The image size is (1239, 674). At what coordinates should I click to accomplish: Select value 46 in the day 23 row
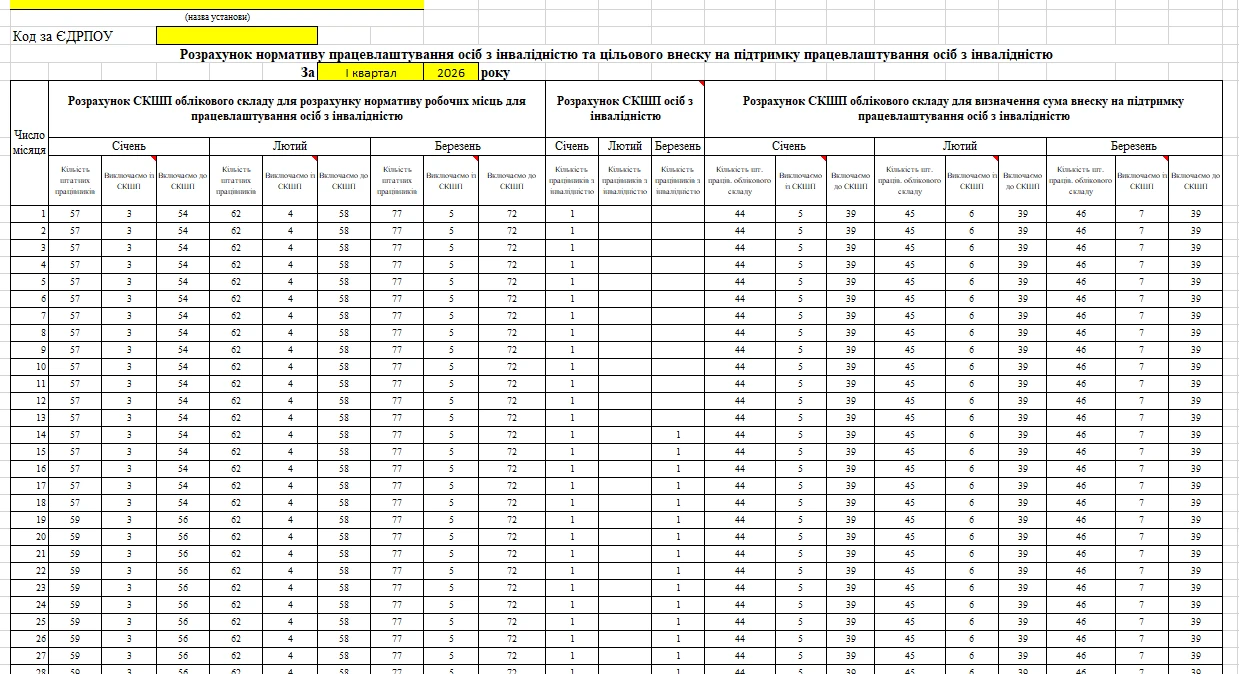(1081, 588)
